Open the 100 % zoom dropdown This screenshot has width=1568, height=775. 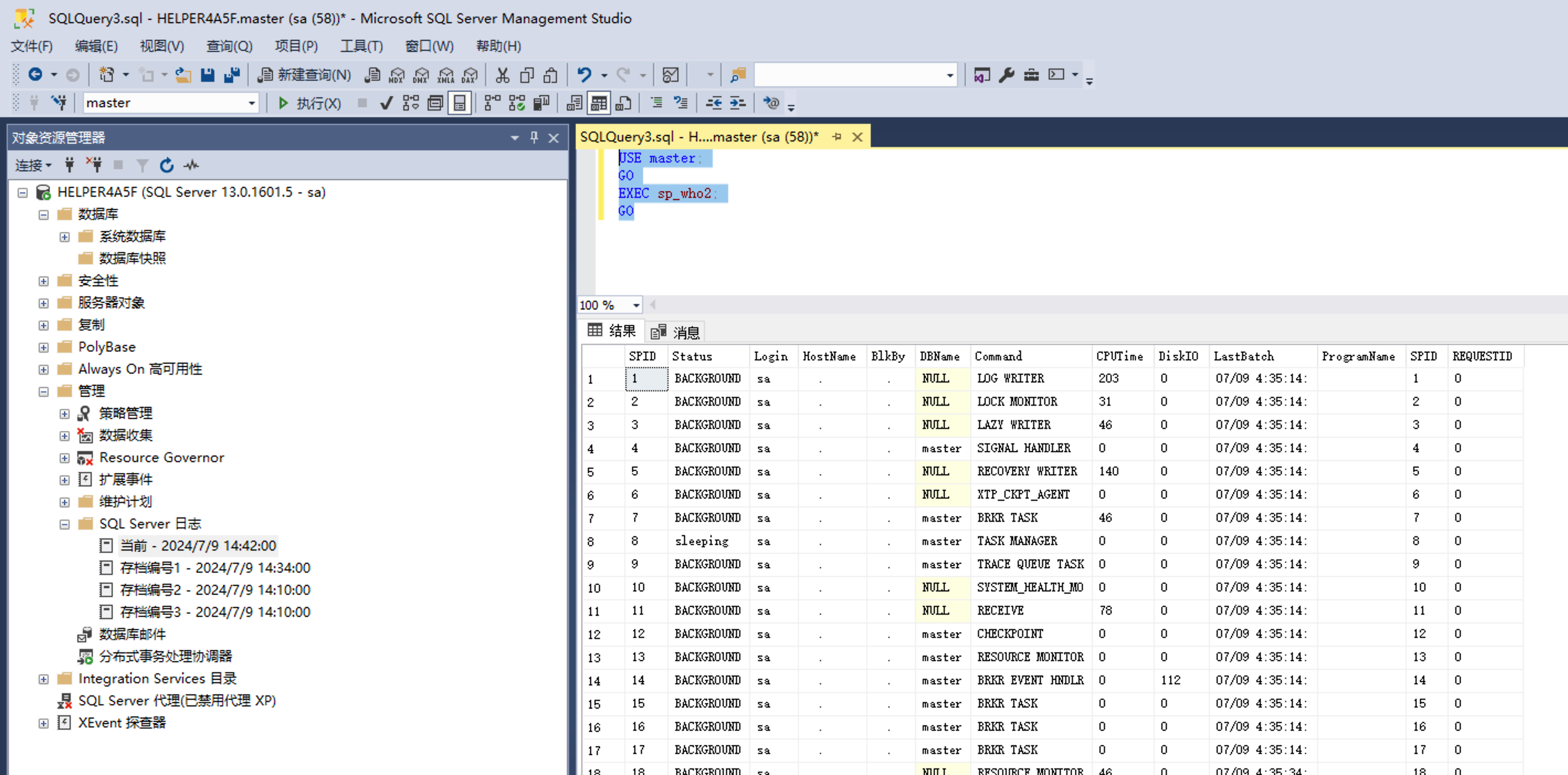coord(635,305)
